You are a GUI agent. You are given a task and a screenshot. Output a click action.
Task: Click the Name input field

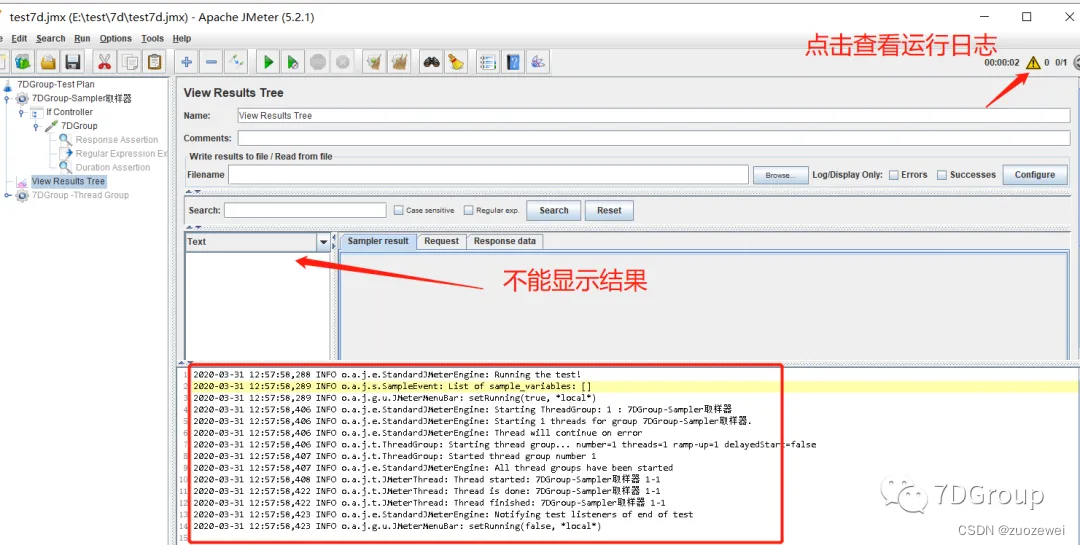click(x=654, y=116)
